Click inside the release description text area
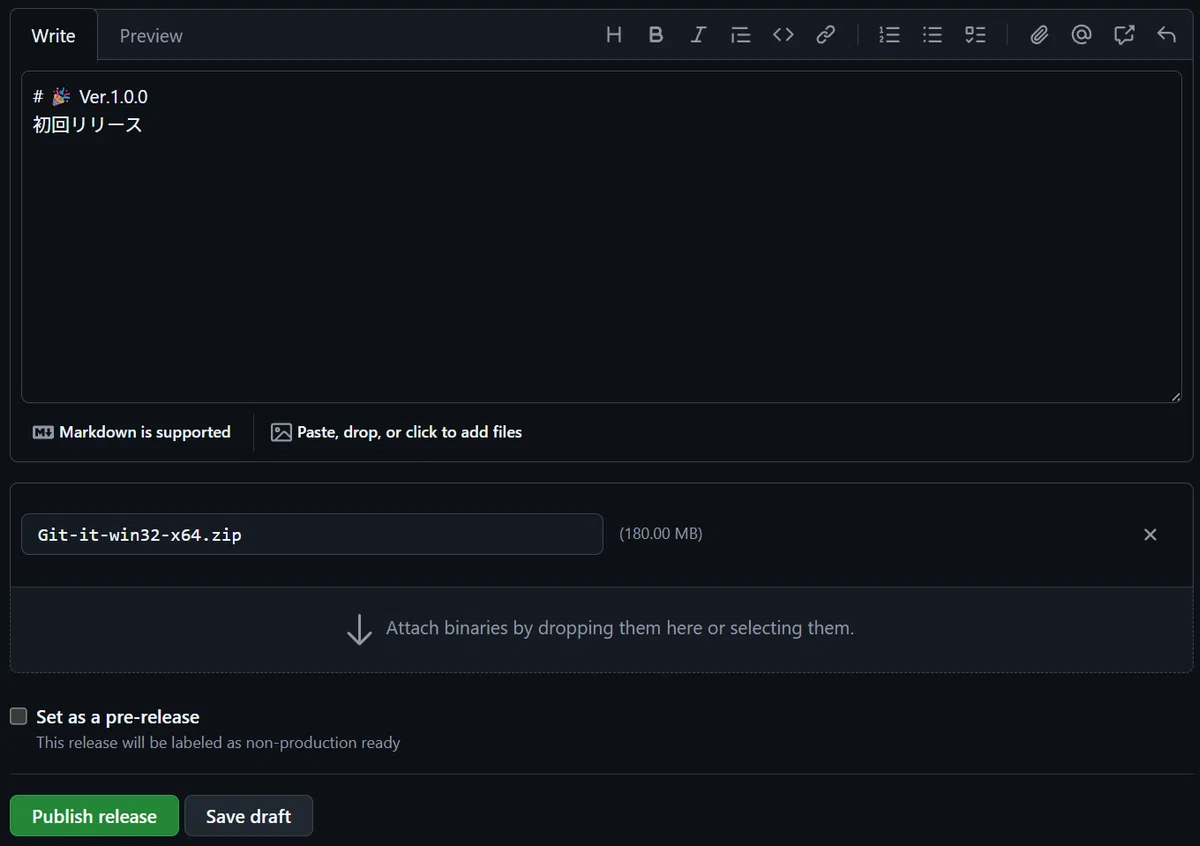The image size is (1200, 846). tap(601, 237)
